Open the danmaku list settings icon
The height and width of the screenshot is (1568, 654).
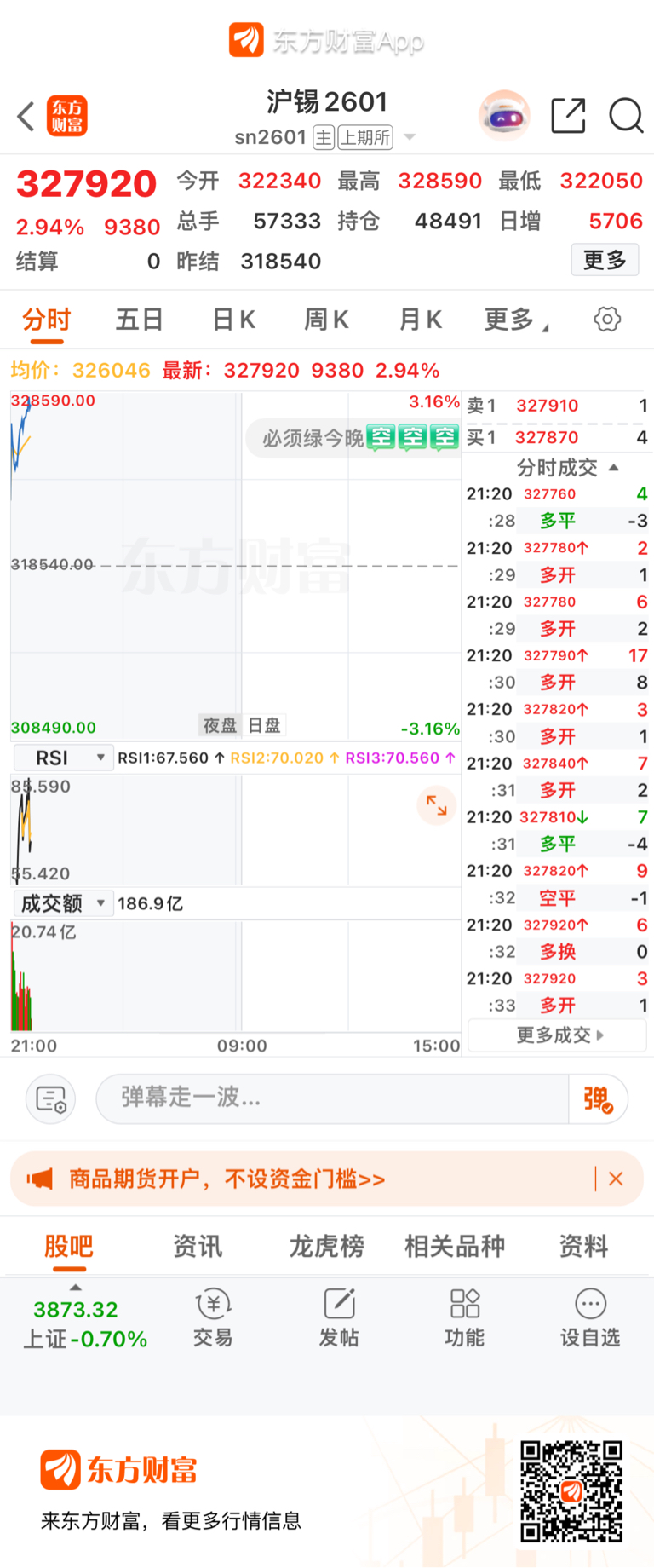click(51, 1099)
